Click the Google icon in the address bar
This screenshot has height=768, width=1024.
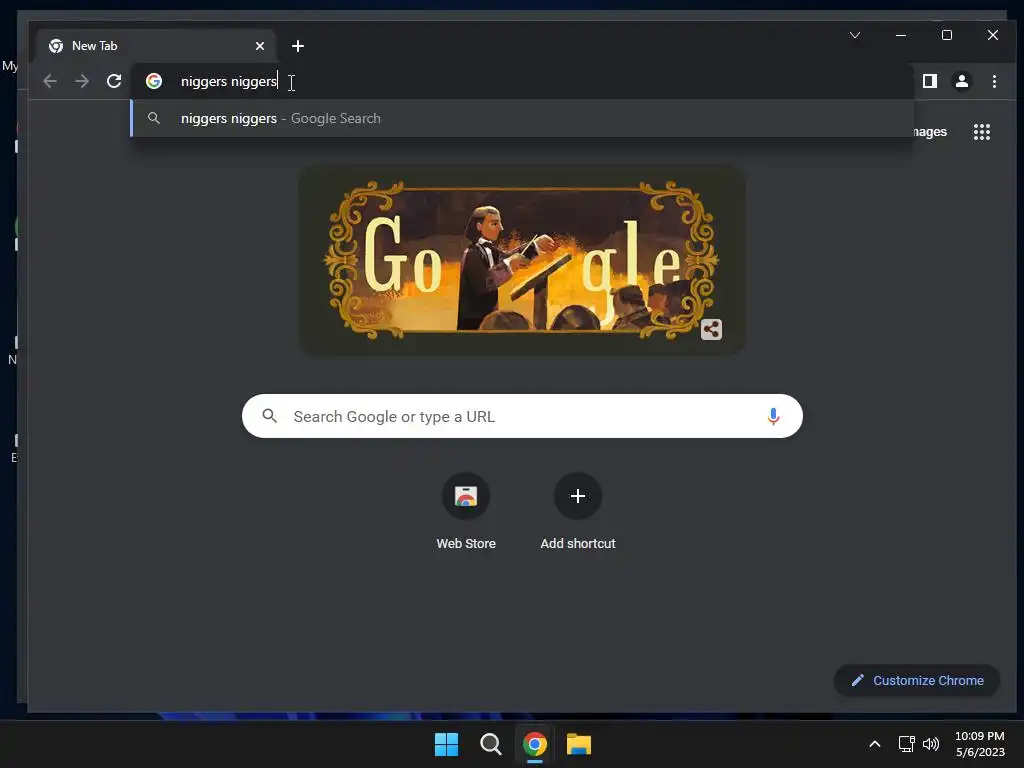click(x=154, y=81)
